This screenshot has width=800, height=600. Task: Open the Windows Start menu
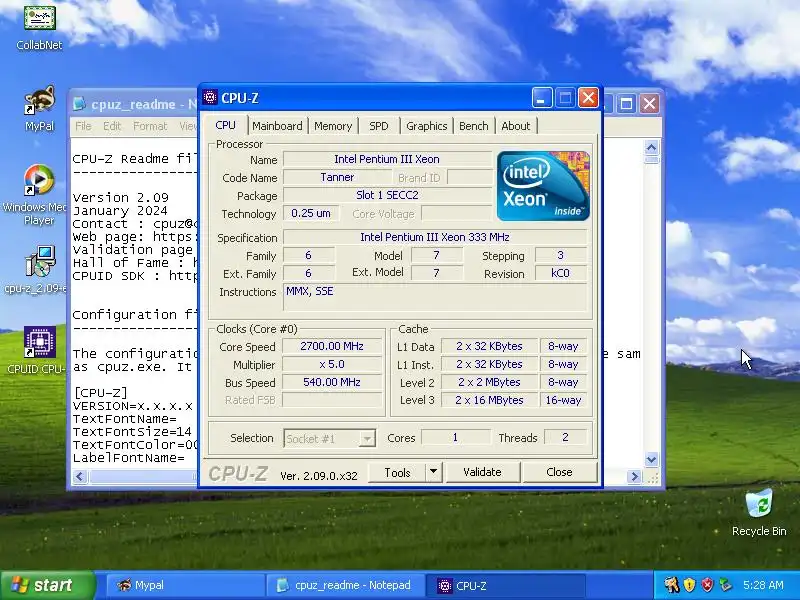coord(47,585)
